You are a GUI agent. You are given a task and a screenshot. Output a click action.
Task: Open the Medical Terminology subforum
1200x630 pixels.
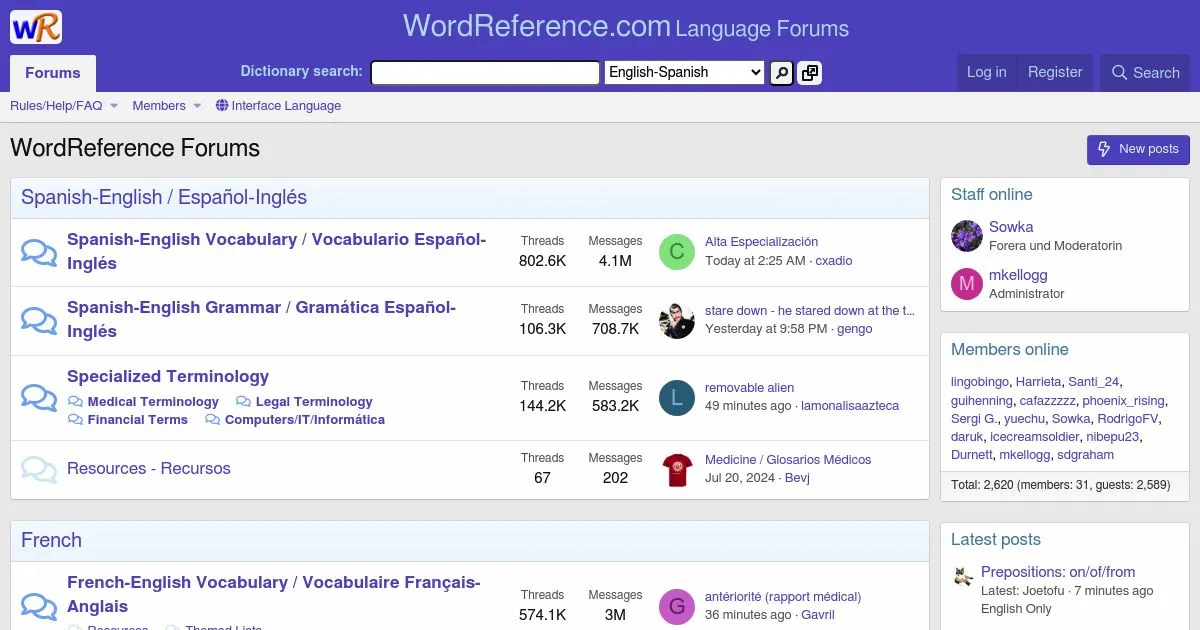coord(153,402)
